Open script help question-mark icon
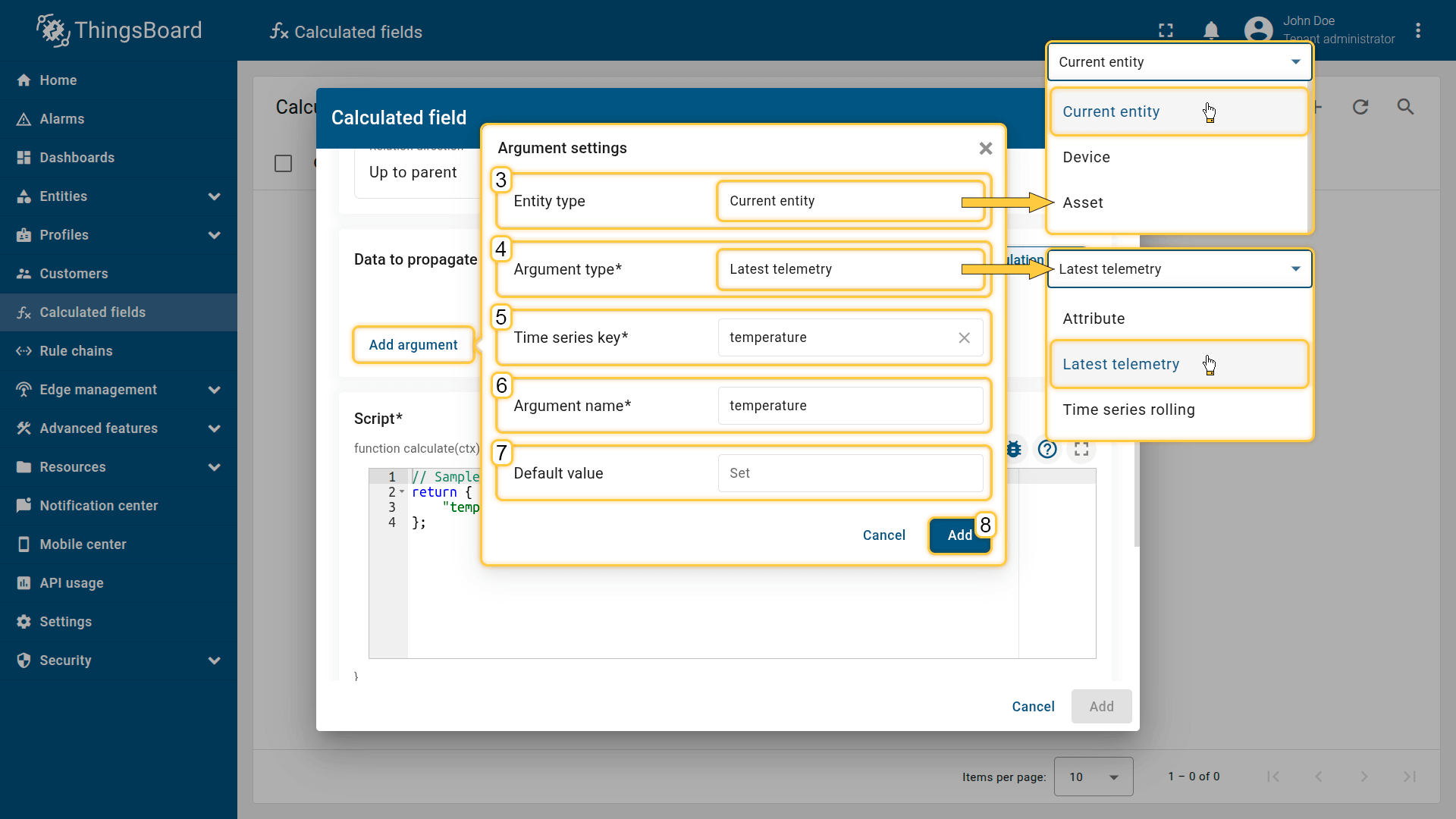The image size is (1456, 819). point(1047,449)
